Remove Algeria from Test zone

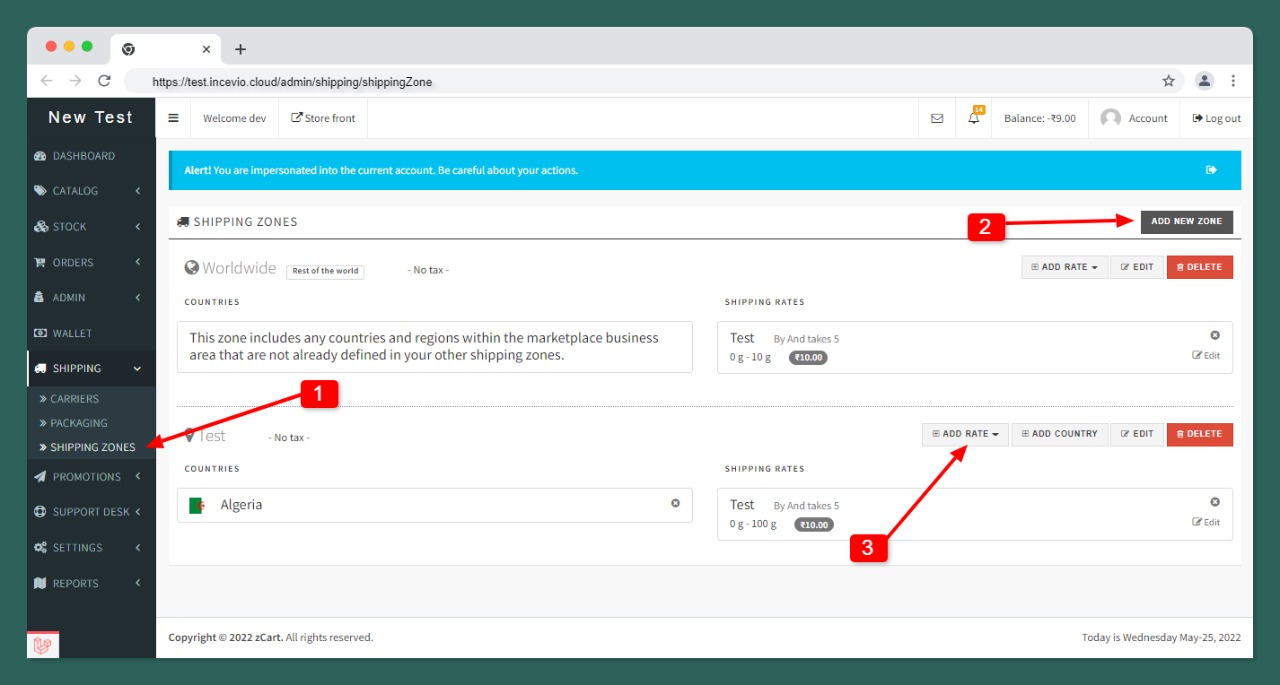675,504
